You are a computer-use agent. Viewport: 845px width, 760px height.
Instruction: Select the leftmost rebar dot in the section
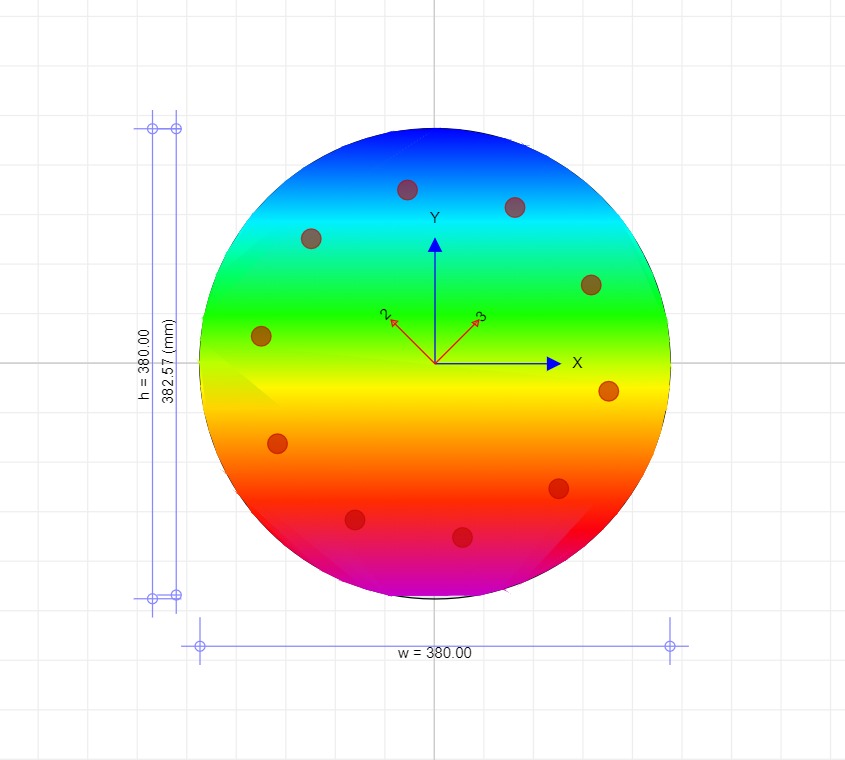261,336
